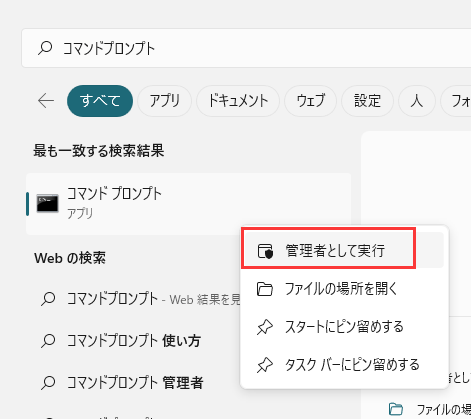Select the すべて filter tab
Viewport: 471px width, 419px height.
[x=100, y=101]
